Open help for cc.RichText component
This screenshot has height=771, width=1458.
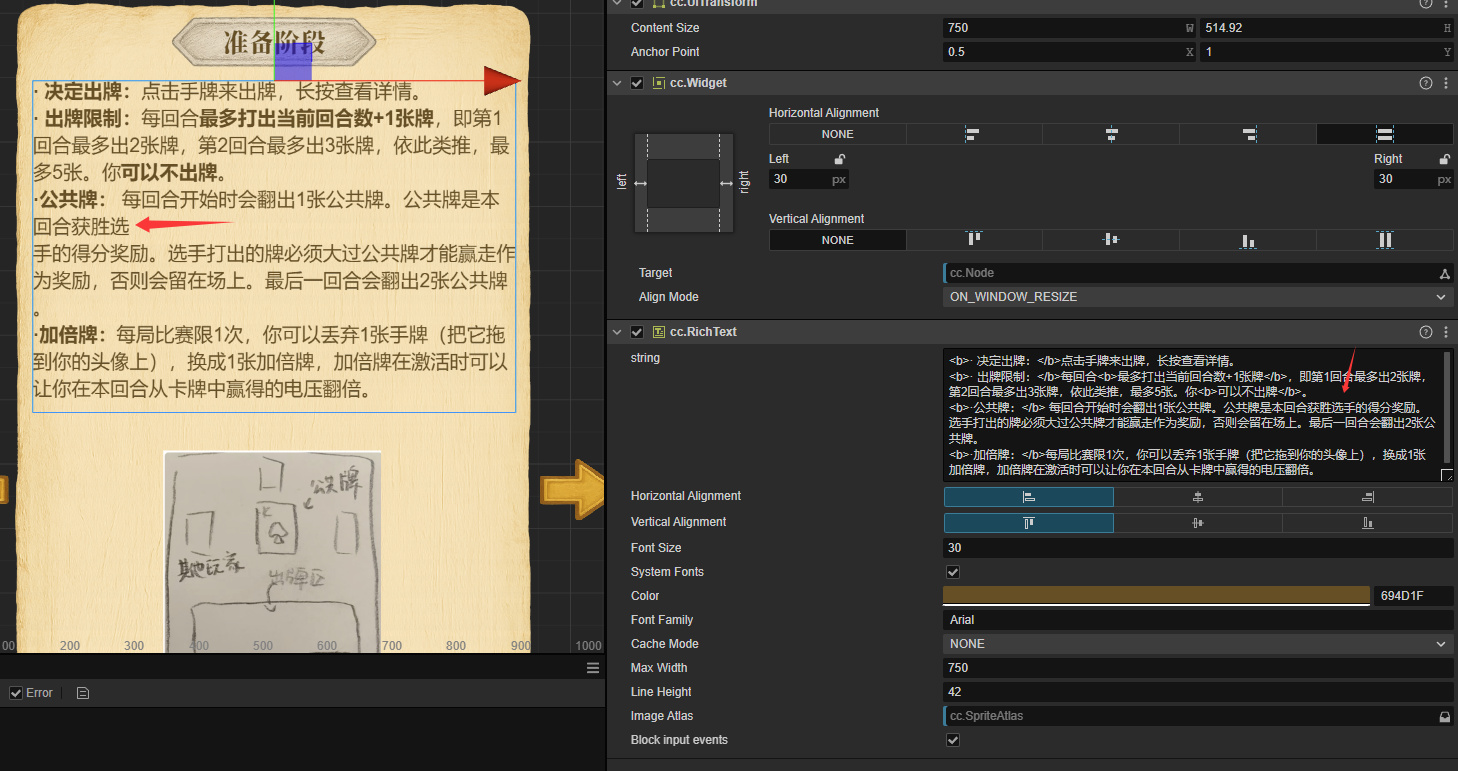[1426, 332]
